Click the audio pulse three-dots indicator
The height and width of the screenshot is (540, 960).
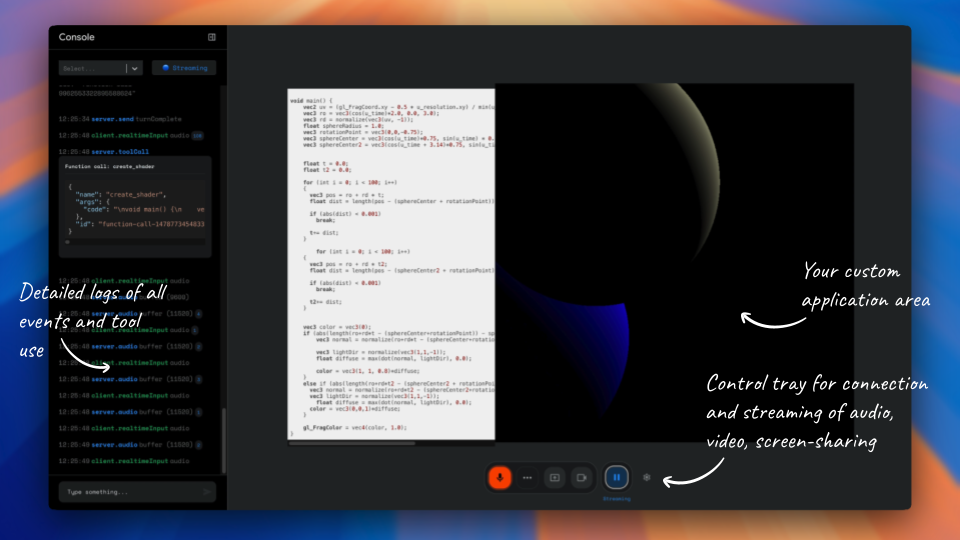tap(527, 478)
